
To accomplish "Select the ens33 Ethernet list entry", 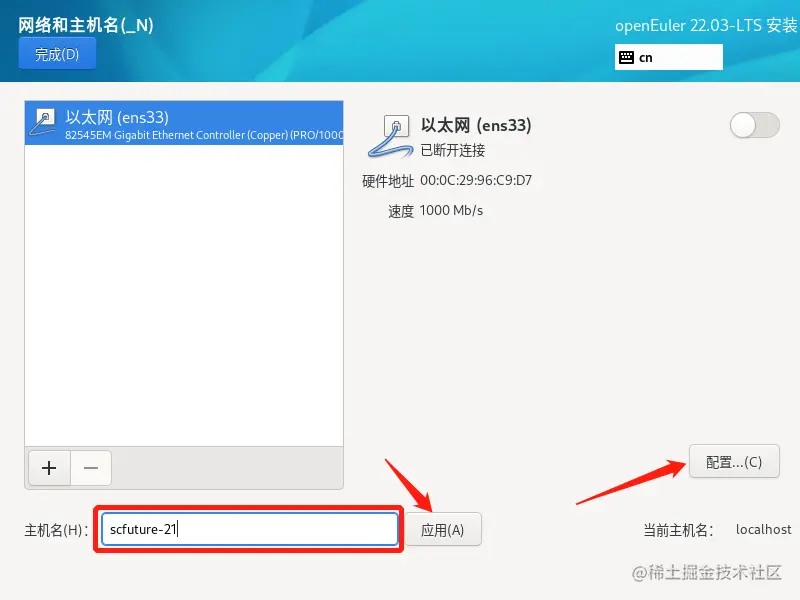I will click(184, 123).
